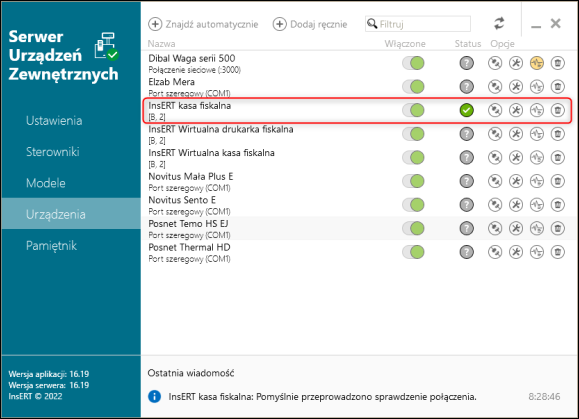Test connection for Dibal Waga serii 500
This screenshot has width=579, height=419.
click(x=495, y=63)
